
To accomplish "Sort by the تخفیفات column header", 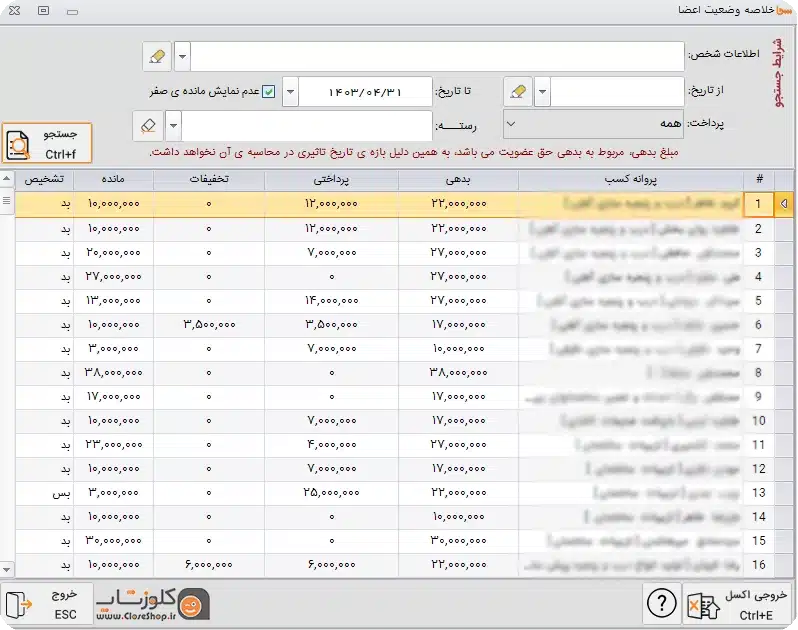I will click(x=209, y=179).
